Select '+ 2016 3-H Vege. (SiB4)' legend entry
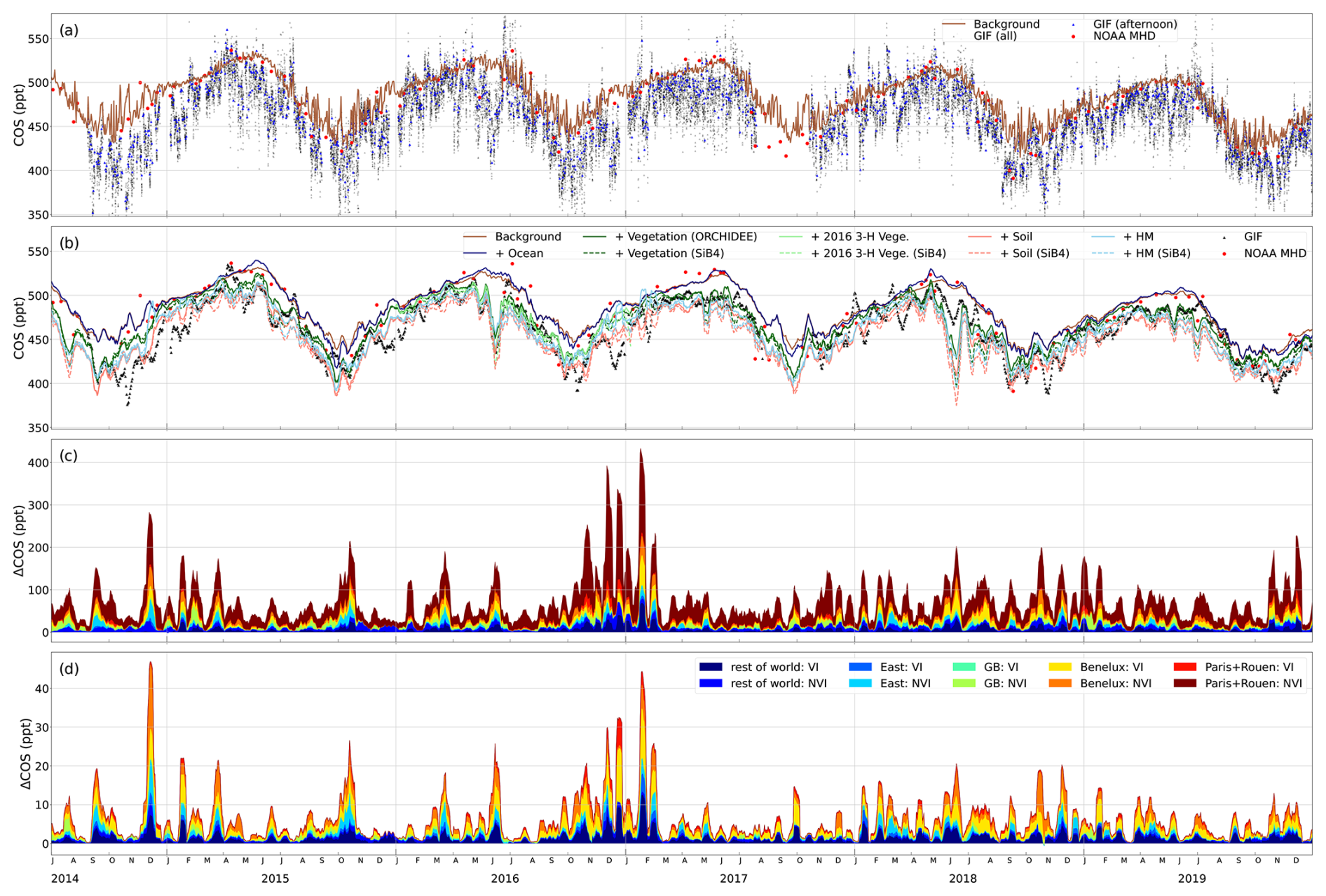 877,254
